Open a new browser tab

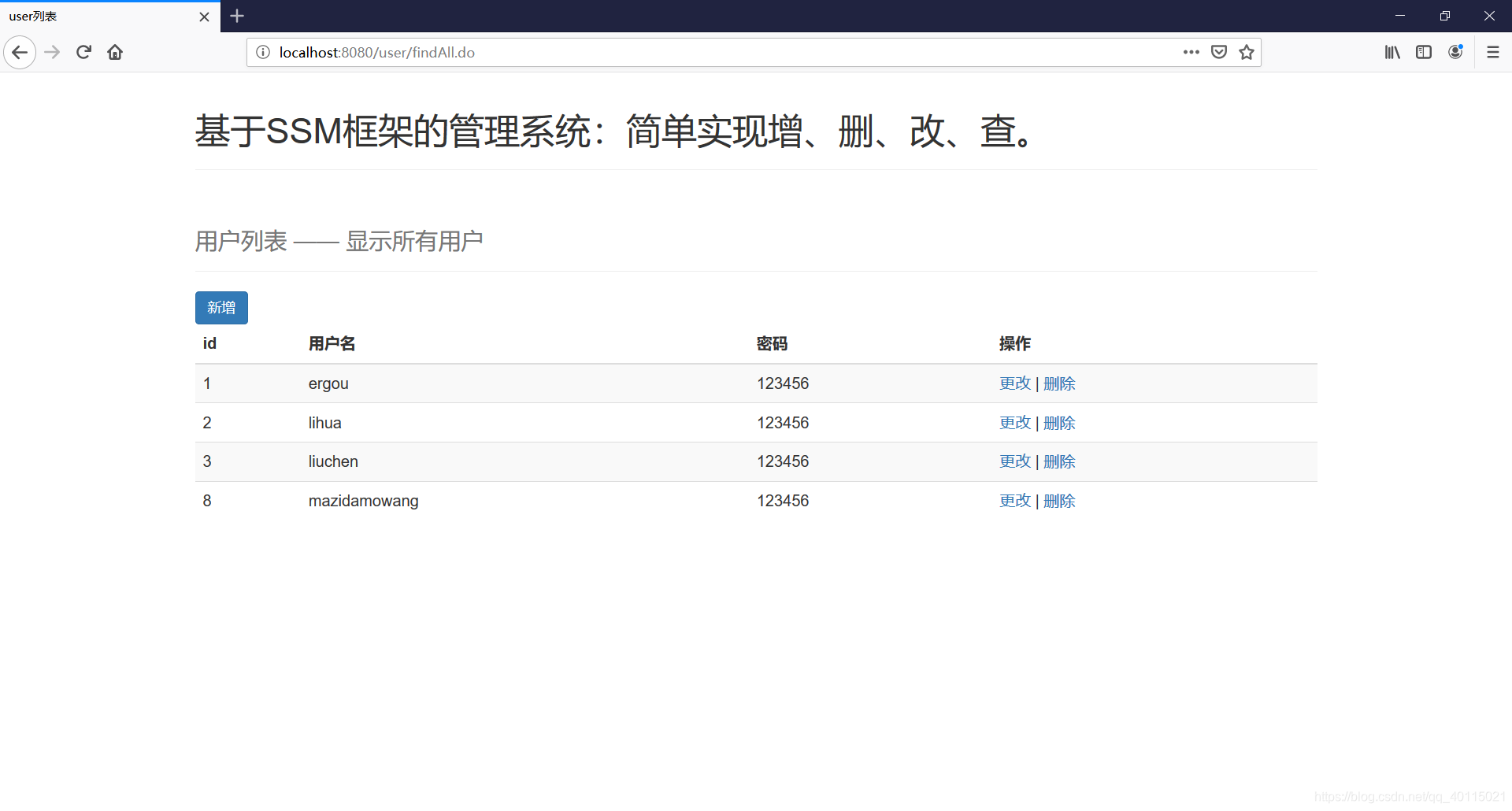tap(237, 16)
